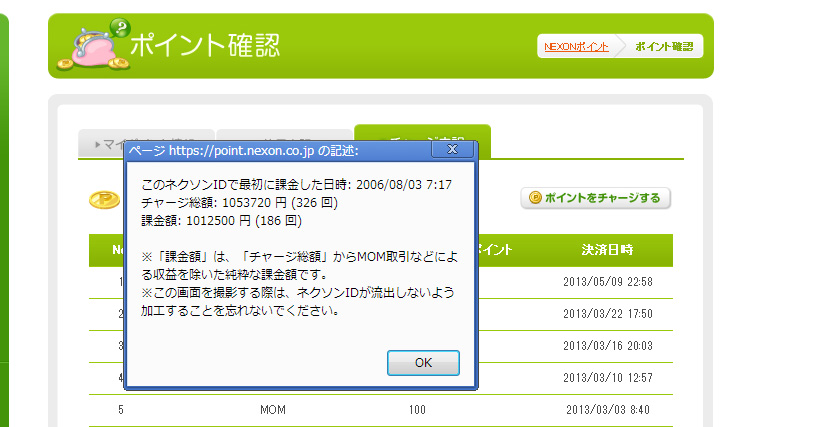Select date 2013/03/22 17:50
The height and width of the screenshot is (427, 829).
pyautogui.click(x=607, y=314)
